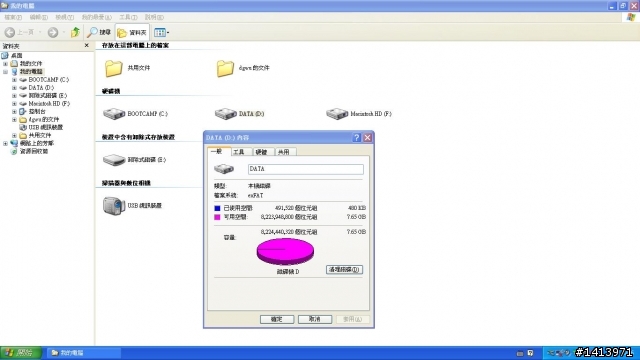
Task: Open the View menu
Action: click(64, 17)
